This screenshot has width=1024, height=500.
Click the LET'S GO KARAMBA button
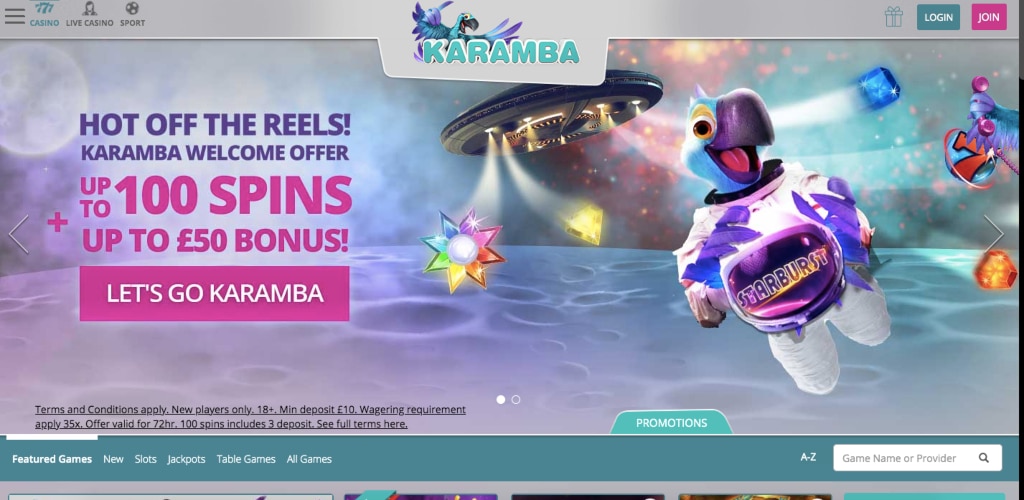click(x=215, y=294)
